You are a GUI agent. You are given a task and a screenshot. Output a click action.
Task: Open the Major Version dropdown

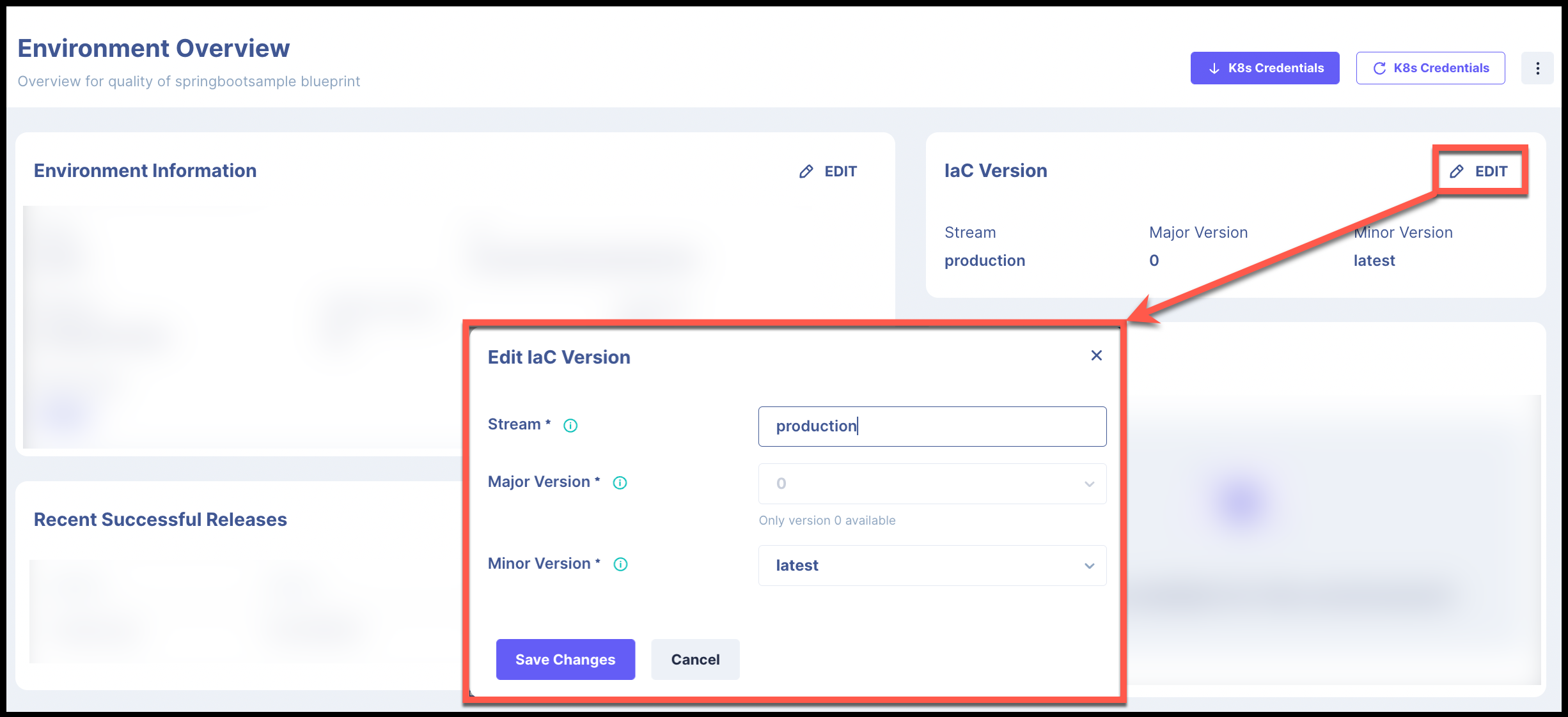pos(931,484)
